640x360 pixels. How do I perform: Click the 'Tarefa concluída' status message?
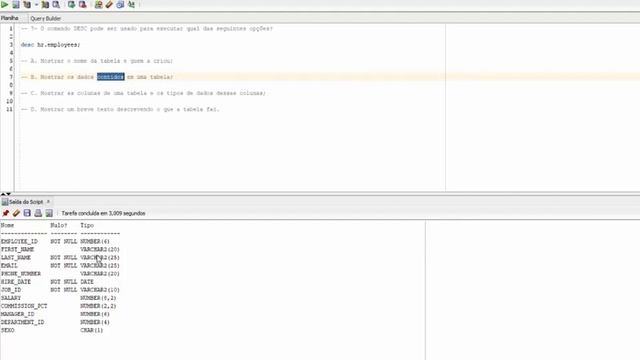coord(103,213)
